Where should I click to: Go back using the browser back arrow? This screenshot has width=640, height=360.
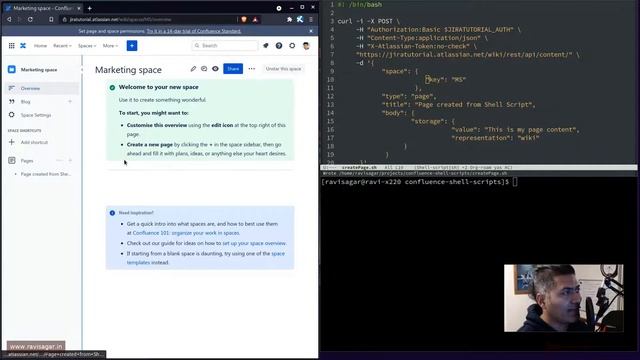tap(9, 19)
